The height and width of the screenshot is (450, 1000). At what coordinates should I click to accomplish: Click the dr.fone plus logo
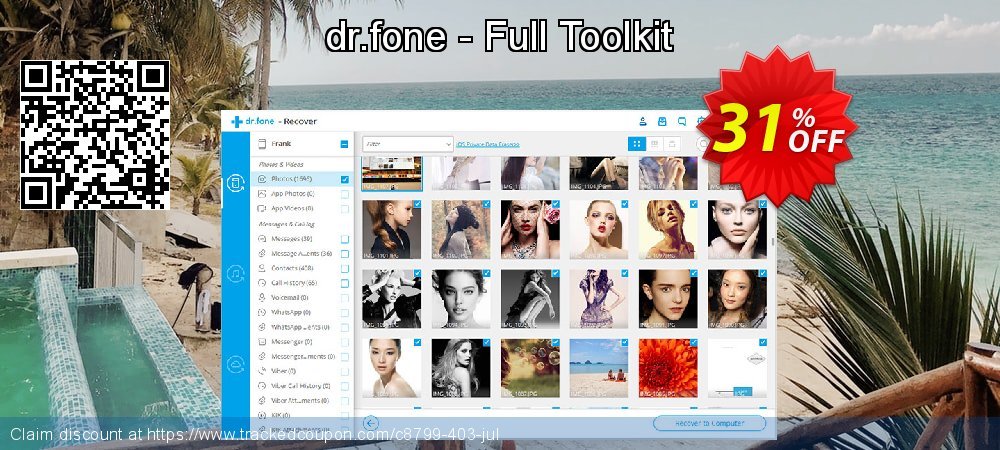tap(237, 122)
